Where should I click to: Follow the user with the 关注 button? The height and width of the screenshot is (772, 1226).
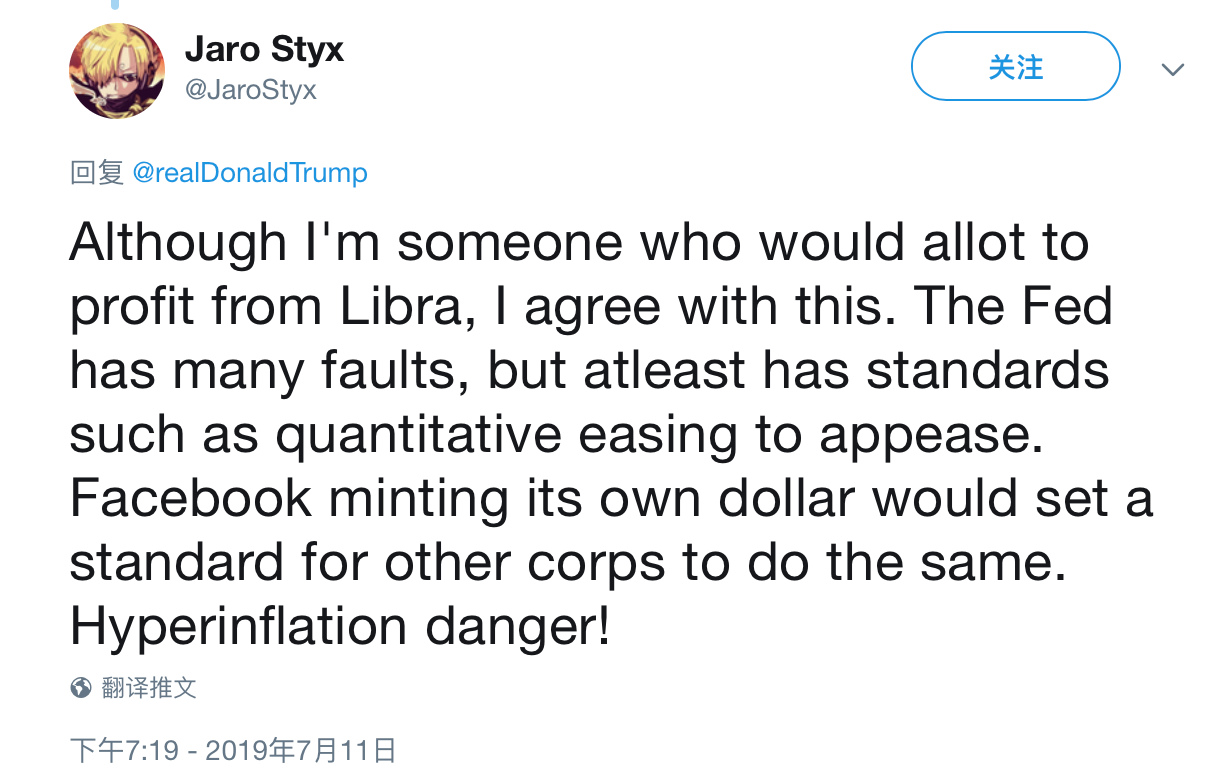(x=1015, y=67)
